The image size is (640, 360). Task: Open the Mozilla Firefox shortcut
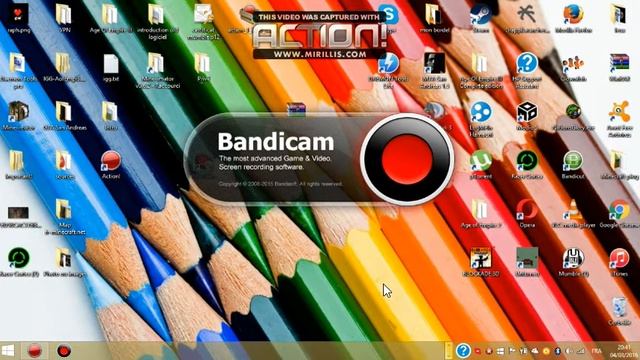[x=573, y=18]
